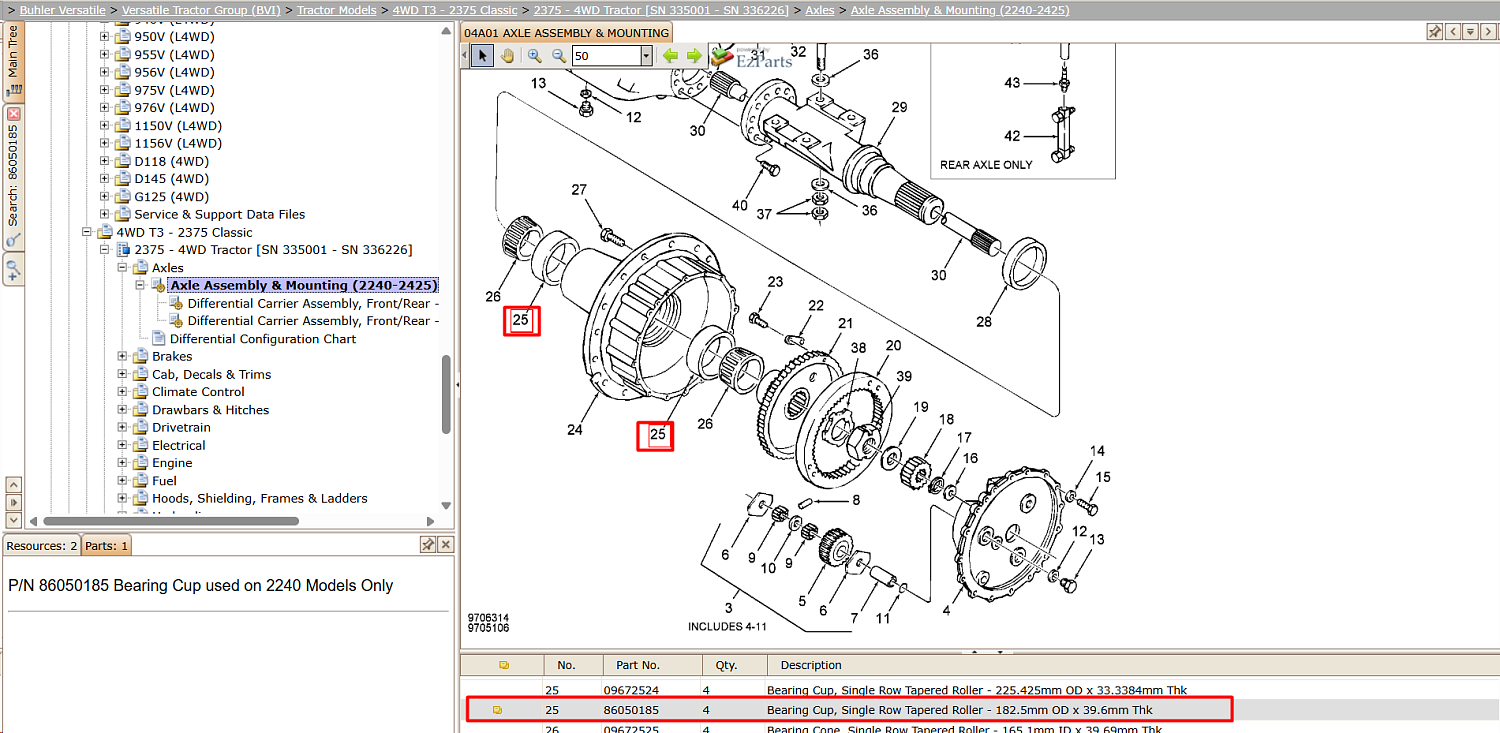Screen dimensions: 1500x733
Task: Zoom out of the axle diagram
Action: (x=559, y=56)
